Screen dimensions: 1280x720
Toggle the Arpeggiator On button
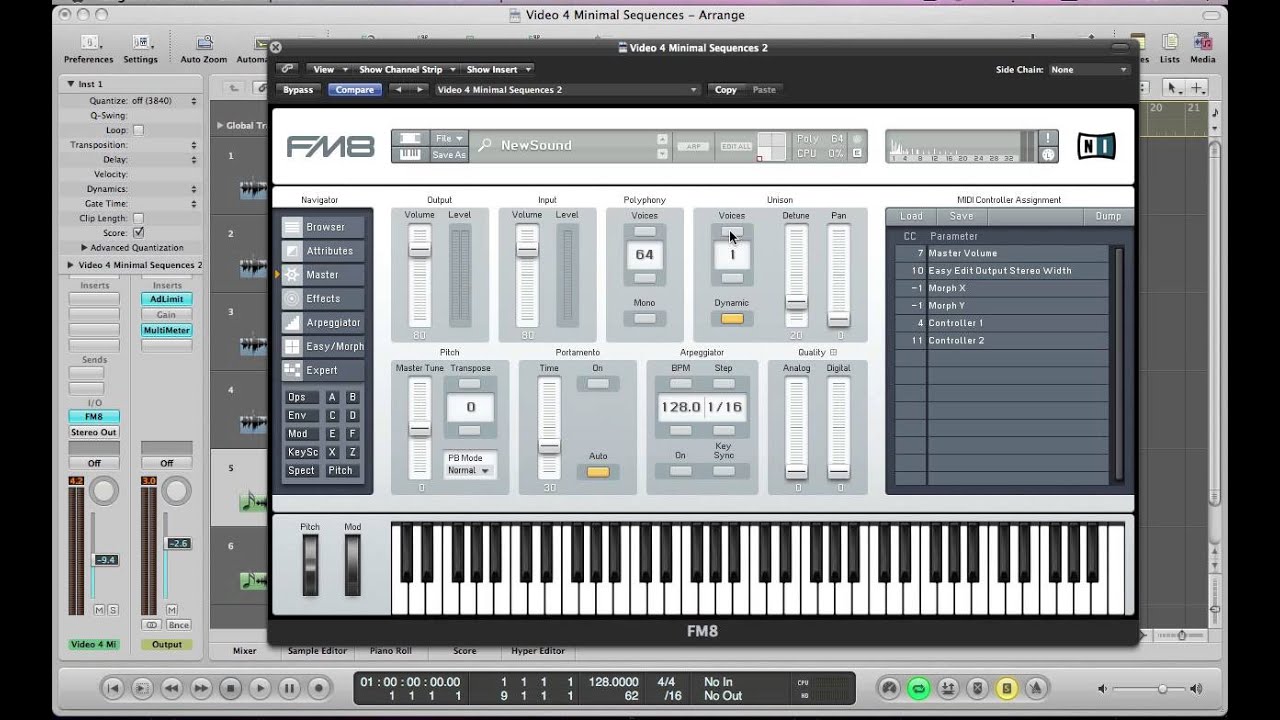tap(681, 471)
